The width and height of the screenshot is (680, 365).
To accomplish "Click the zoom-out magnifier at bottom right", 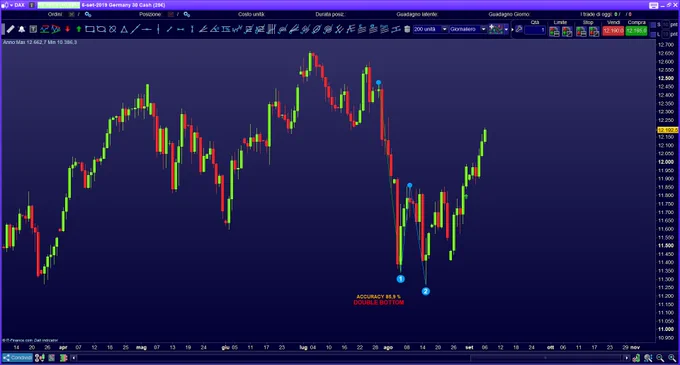I will pos(660,358).
